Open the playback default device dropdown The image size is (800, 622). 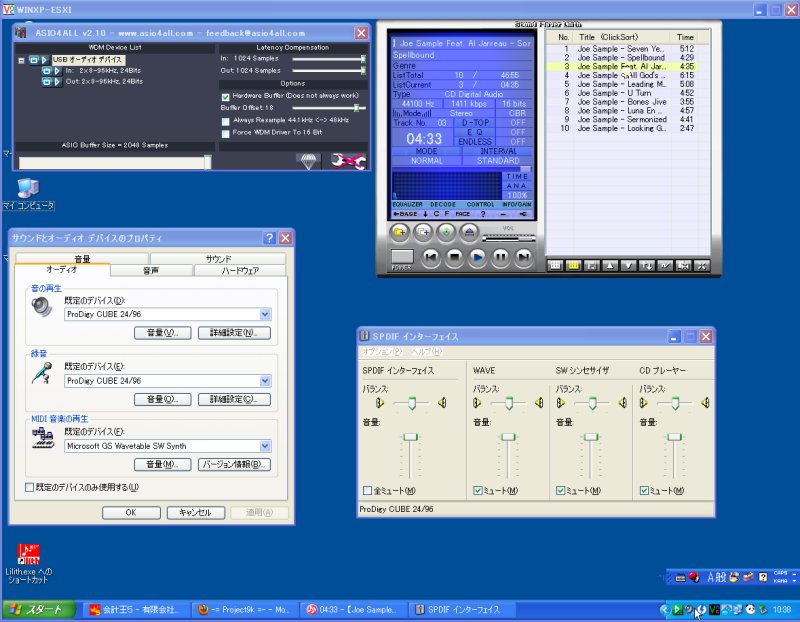coord(265,314)
